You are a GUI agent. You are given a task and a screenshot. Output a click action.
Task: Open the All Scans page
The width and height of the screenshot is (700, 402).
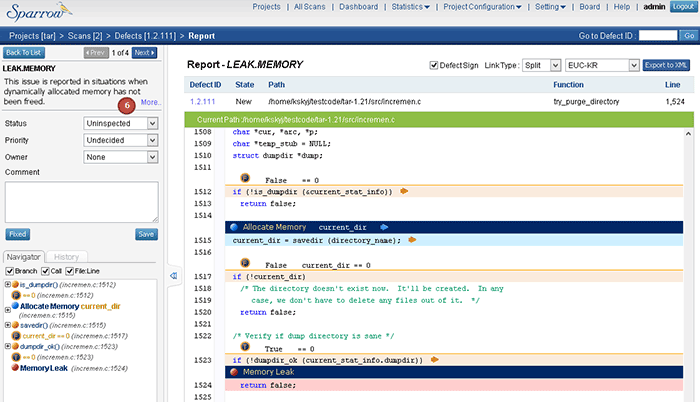[x=309, y=7]
